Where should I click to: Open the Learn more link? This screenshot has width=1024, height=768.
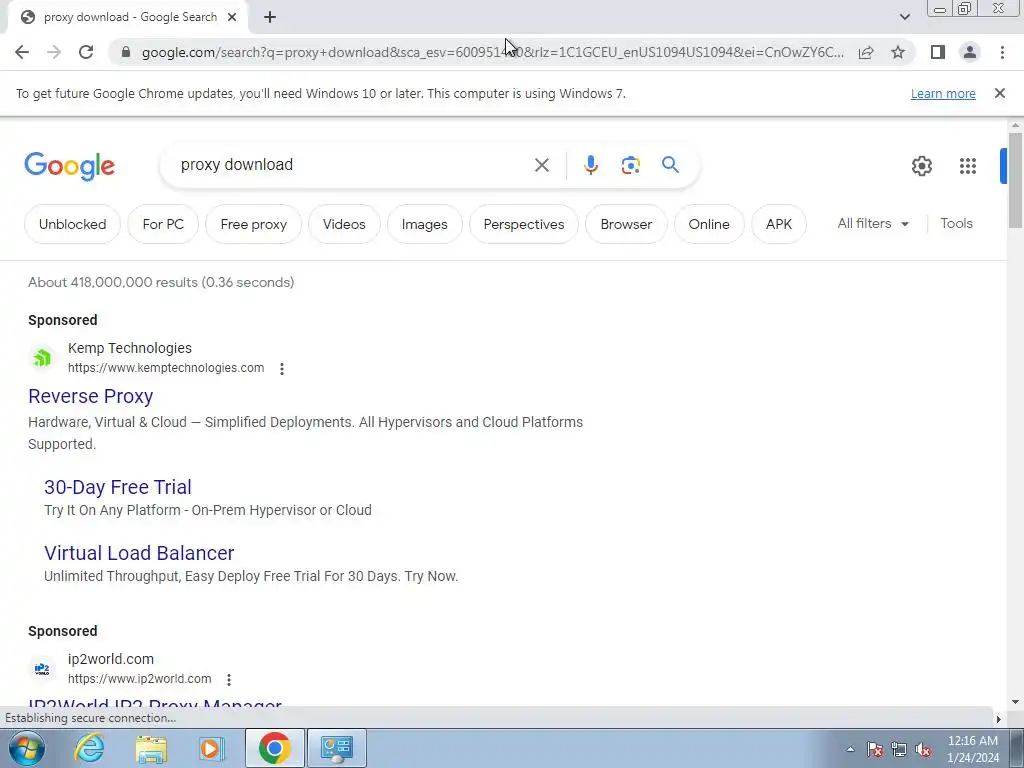click(x=943, y=93)
